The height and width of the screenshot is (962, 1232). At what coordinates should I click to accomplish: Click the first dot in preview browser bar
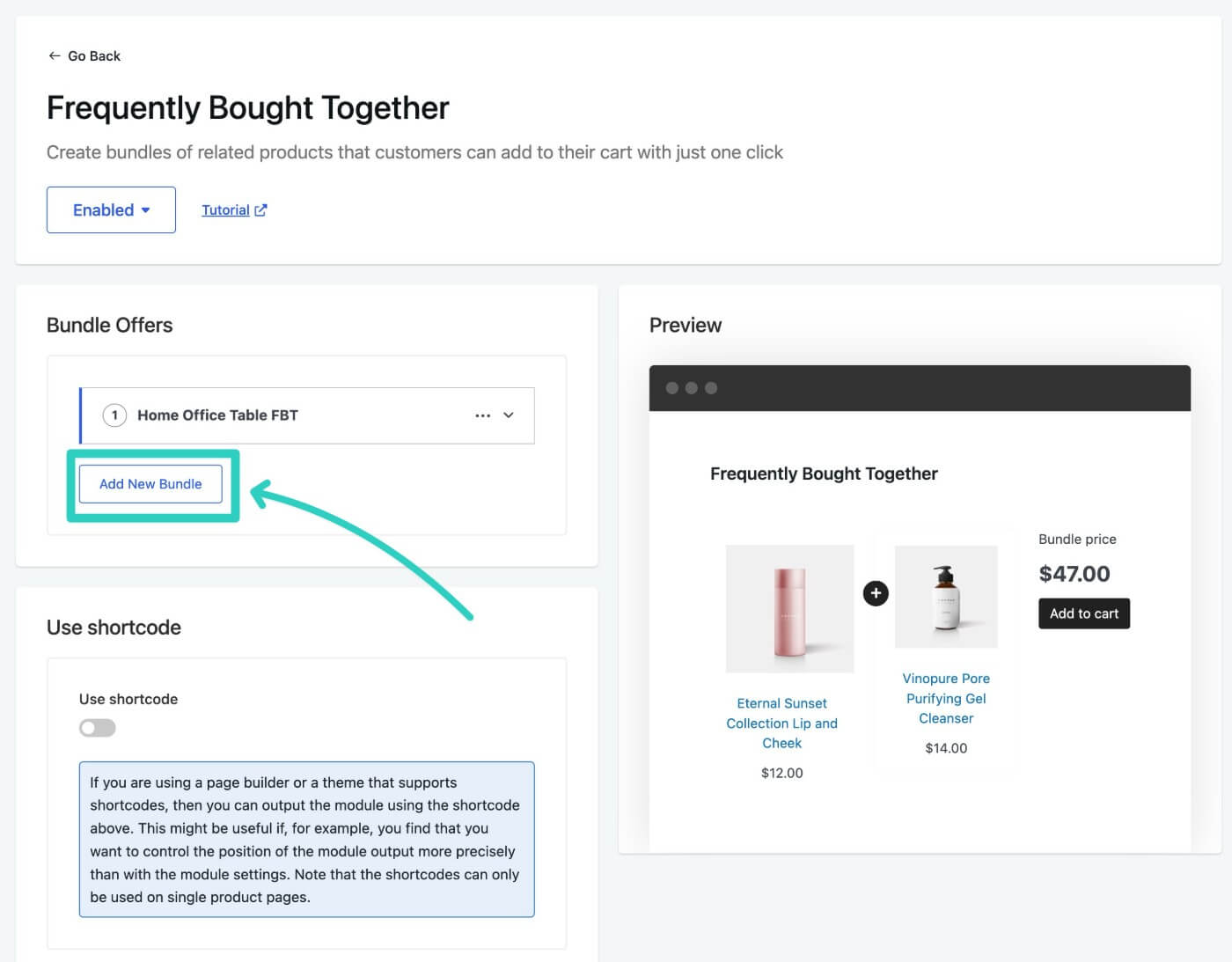click(672, 388)
